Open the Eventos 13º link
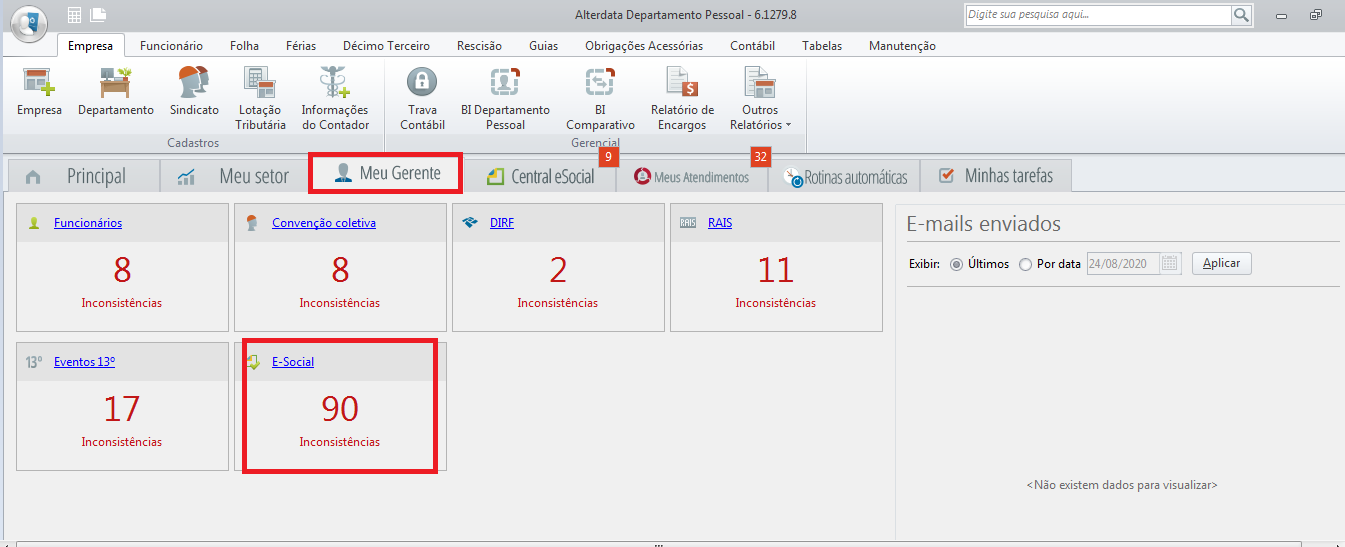Image resolution: width=1345 pixels, height=547 pixels. 84,362
